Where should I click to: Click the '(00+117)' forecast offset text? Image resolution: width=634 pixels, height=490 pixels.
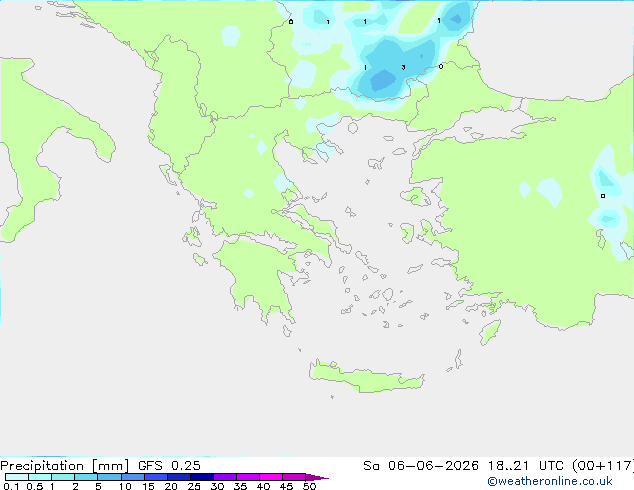point(603,466)
